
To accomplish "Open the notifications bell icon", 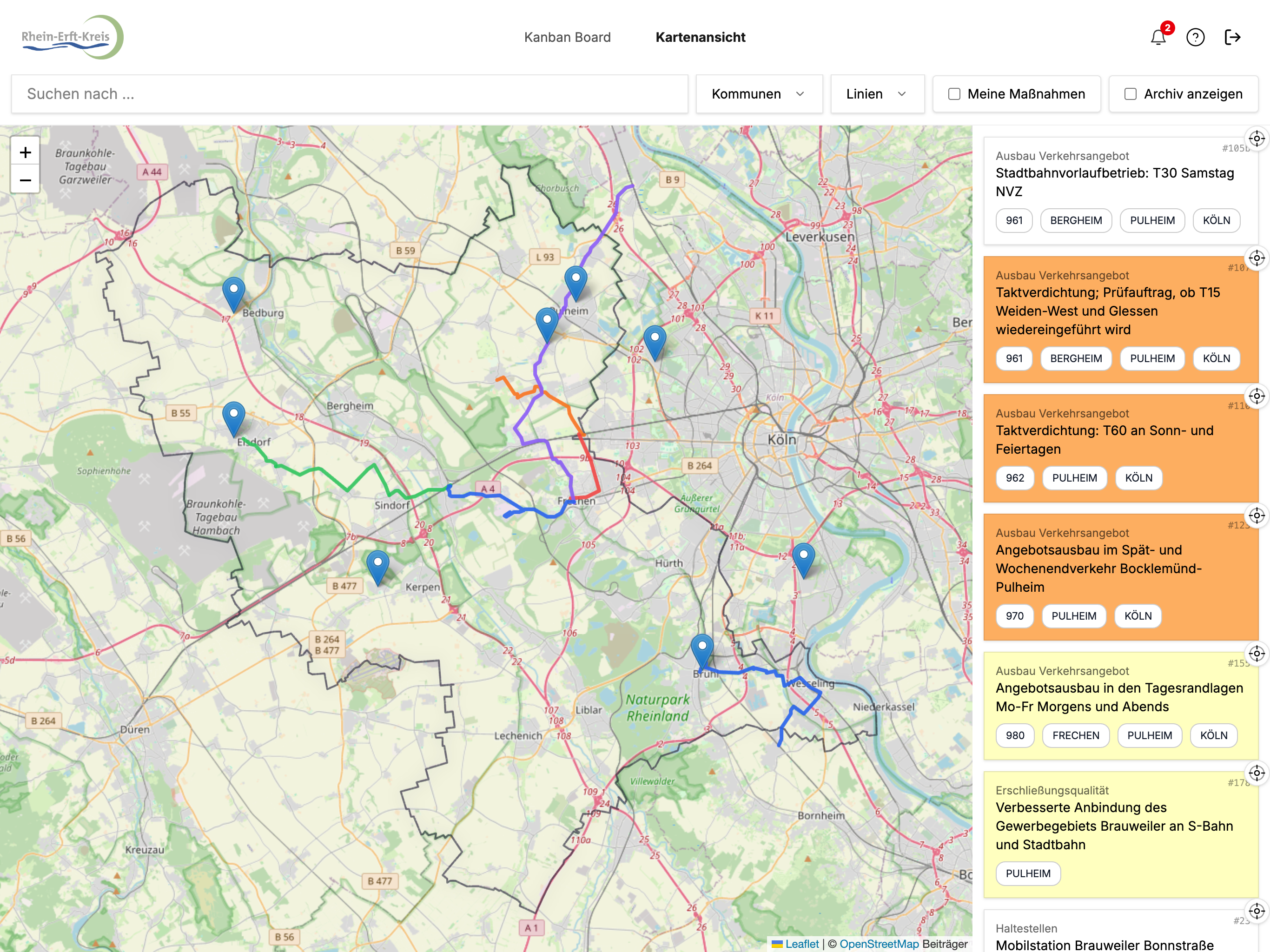I will coord(1158,38).
